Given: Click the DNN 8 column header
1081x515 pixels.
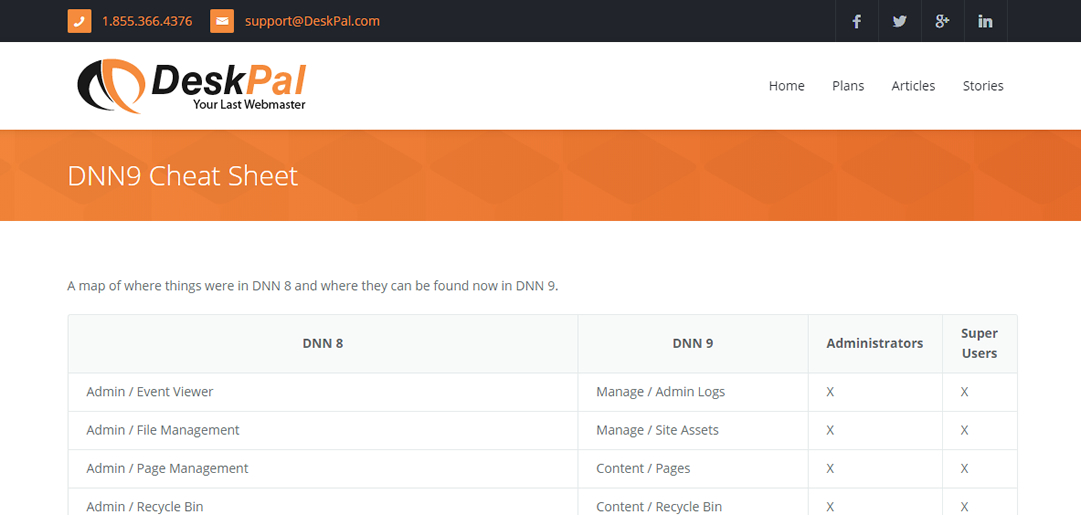Looking at the screenshot, I should click(323, 344).
